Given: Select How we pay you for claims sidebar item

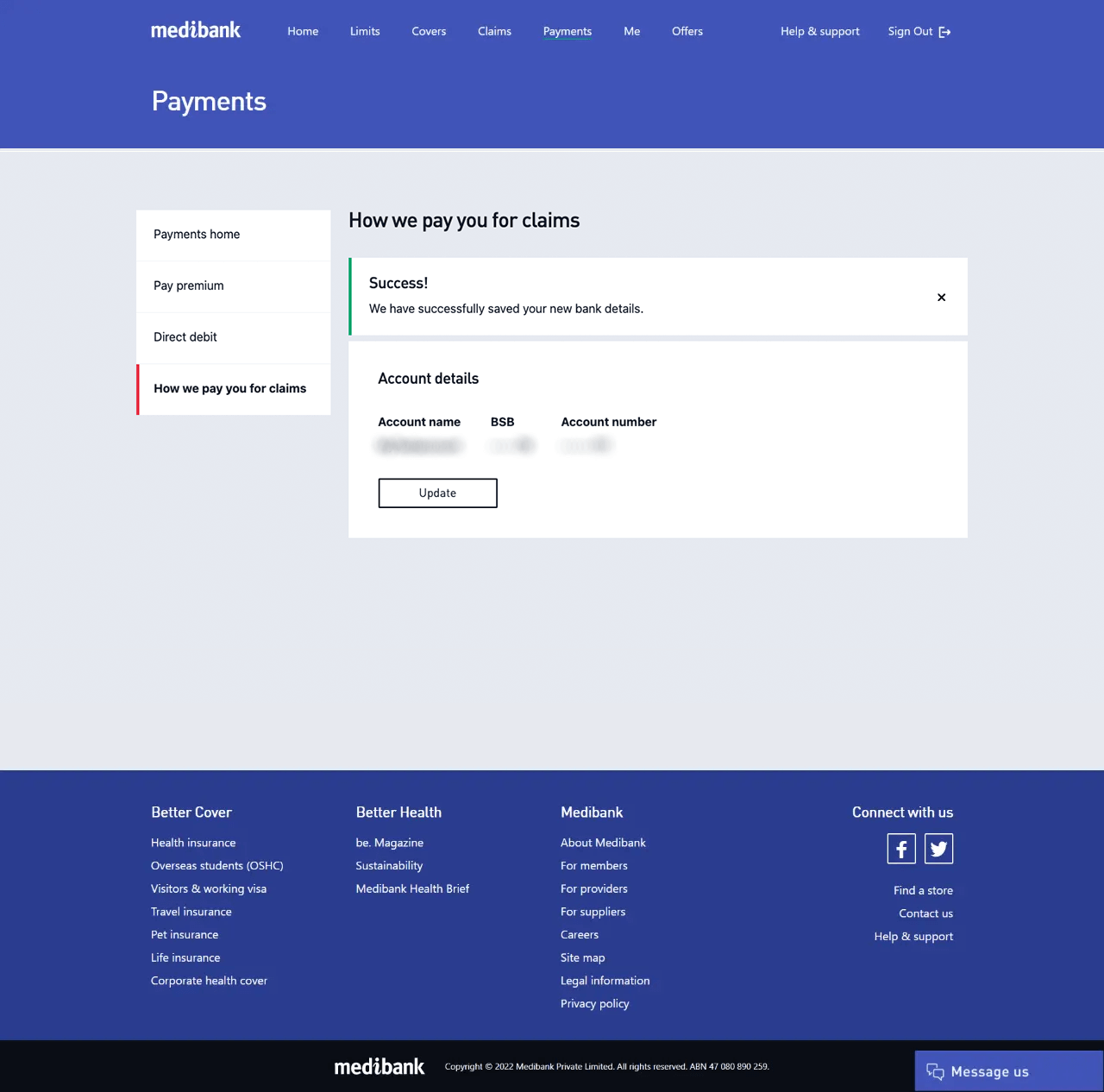Looking at the screenshot, I should pyautogui.click(x=234, y=389).
